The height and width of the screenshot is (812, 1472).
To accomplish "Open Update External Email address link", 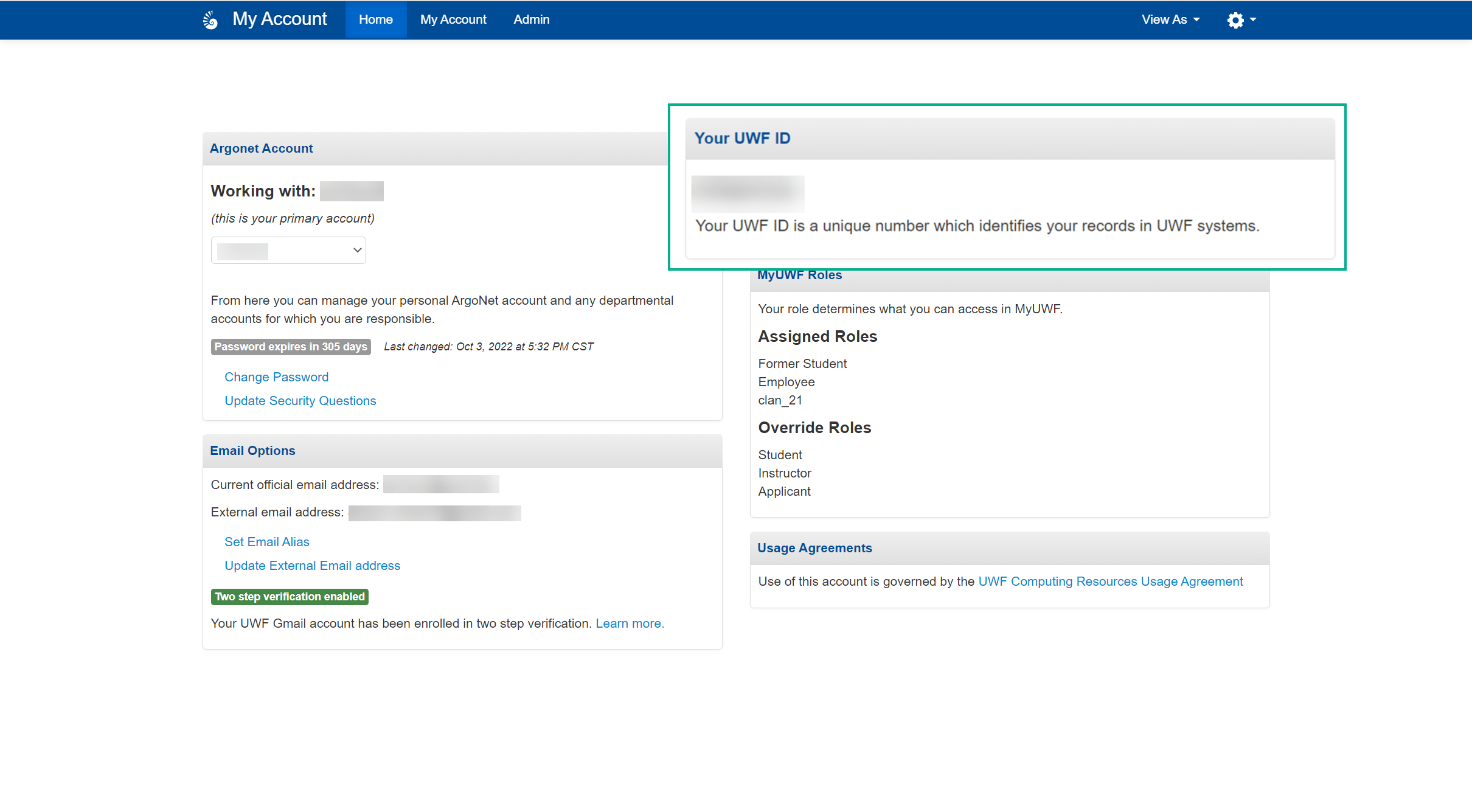I will (312, 566).
